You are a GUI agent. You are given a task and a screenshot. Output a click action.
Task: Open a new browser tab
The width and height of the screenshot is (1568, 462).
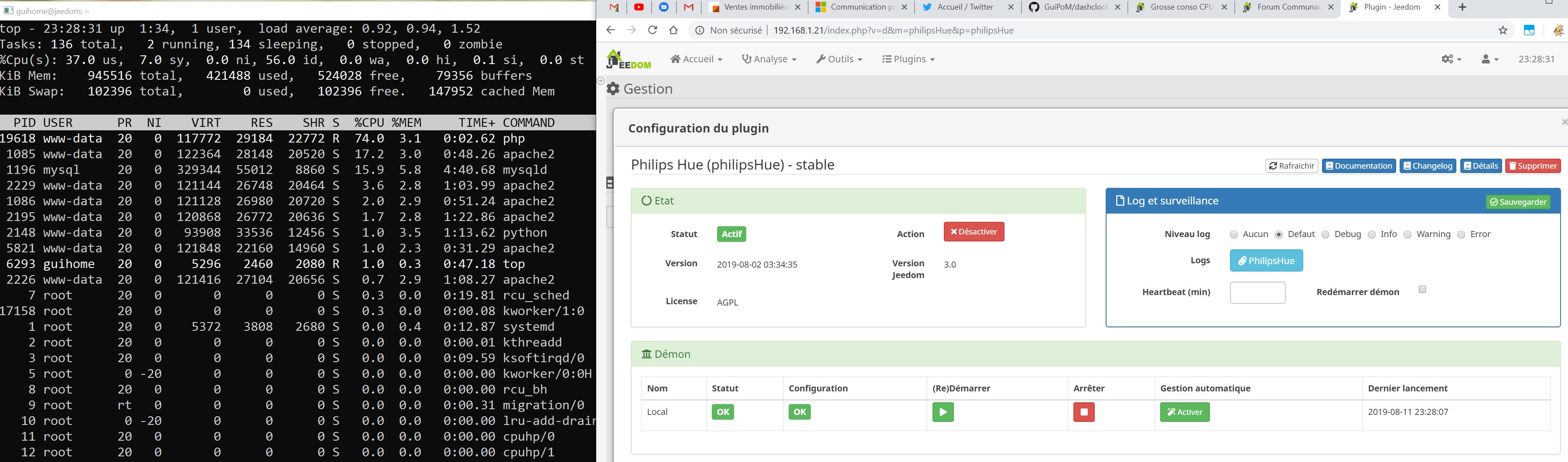1463,7
